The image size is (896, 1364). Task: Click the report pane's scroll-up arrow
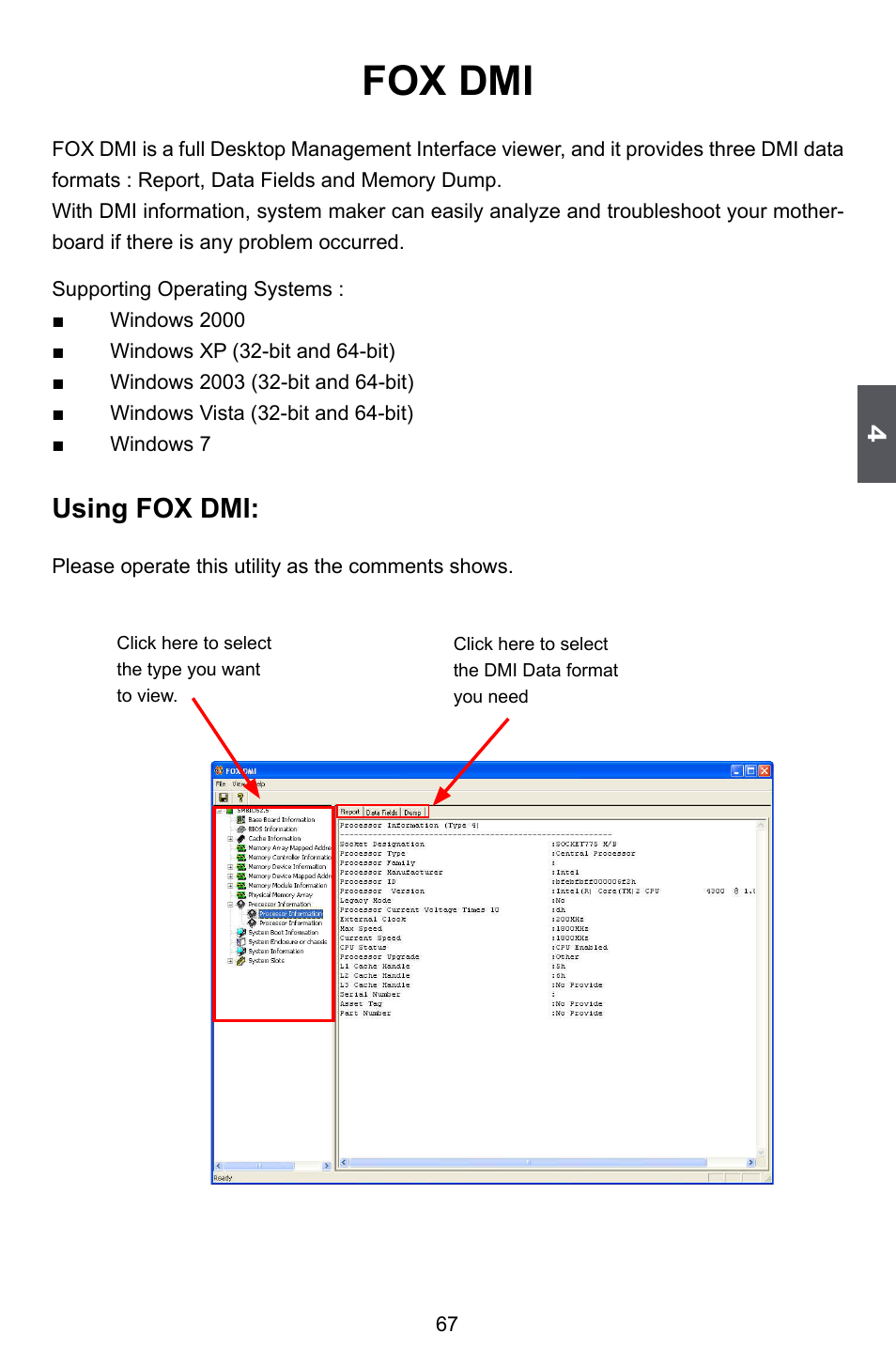coord(761,825)
